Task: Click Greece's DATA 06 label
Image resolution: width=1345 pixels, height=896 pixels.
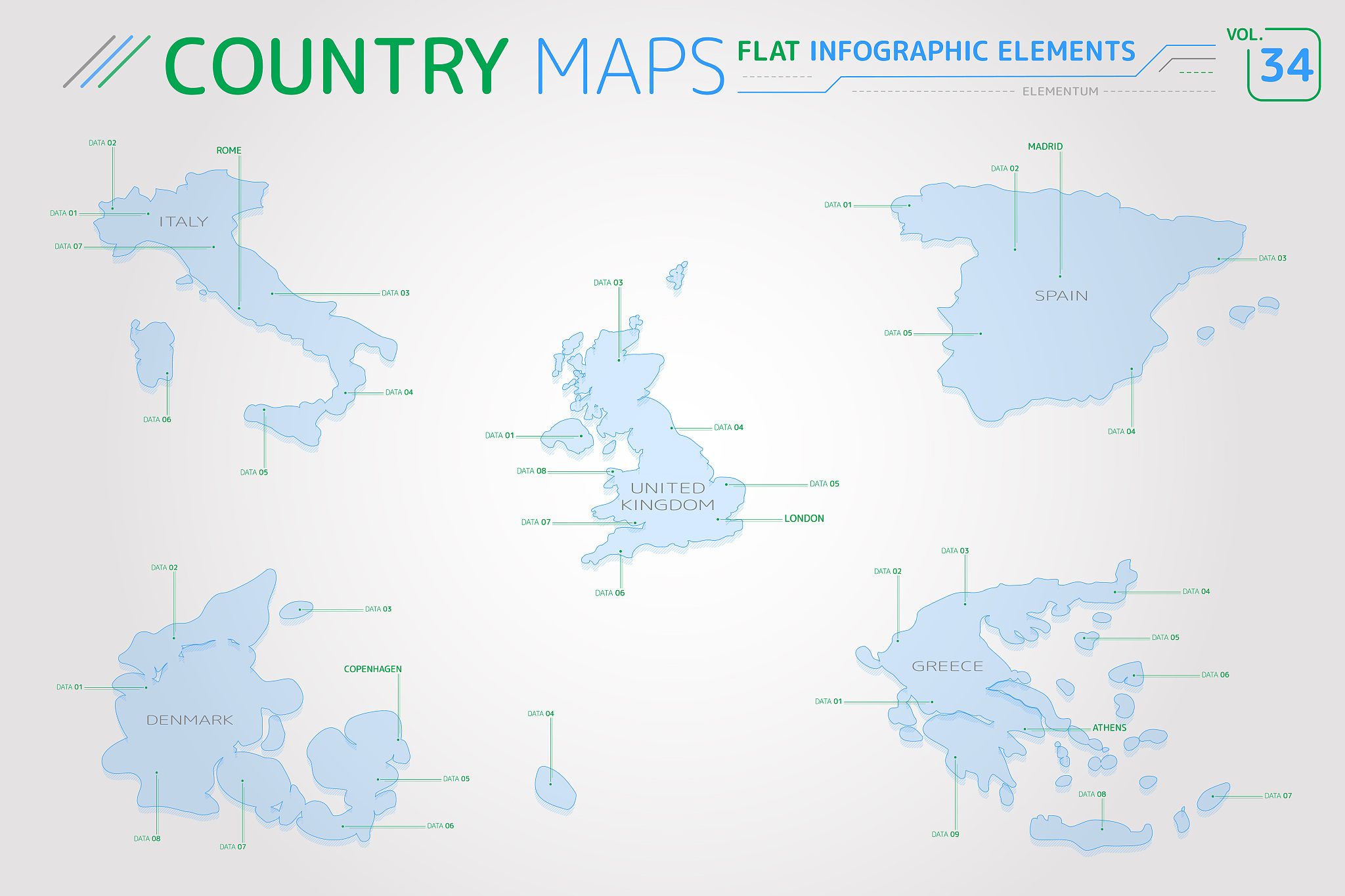Action: [1215, 675]
